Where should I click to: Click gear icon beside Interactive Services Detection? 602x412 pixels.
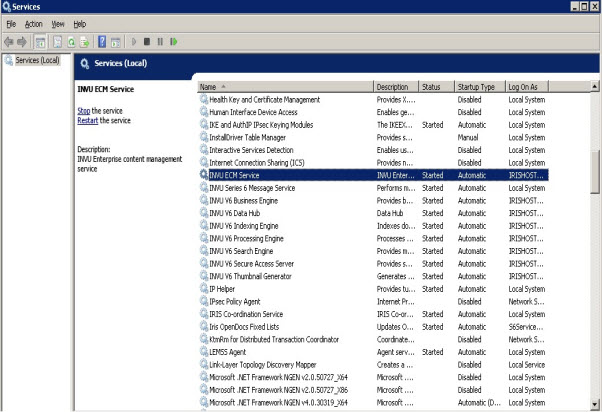(204, 149)
